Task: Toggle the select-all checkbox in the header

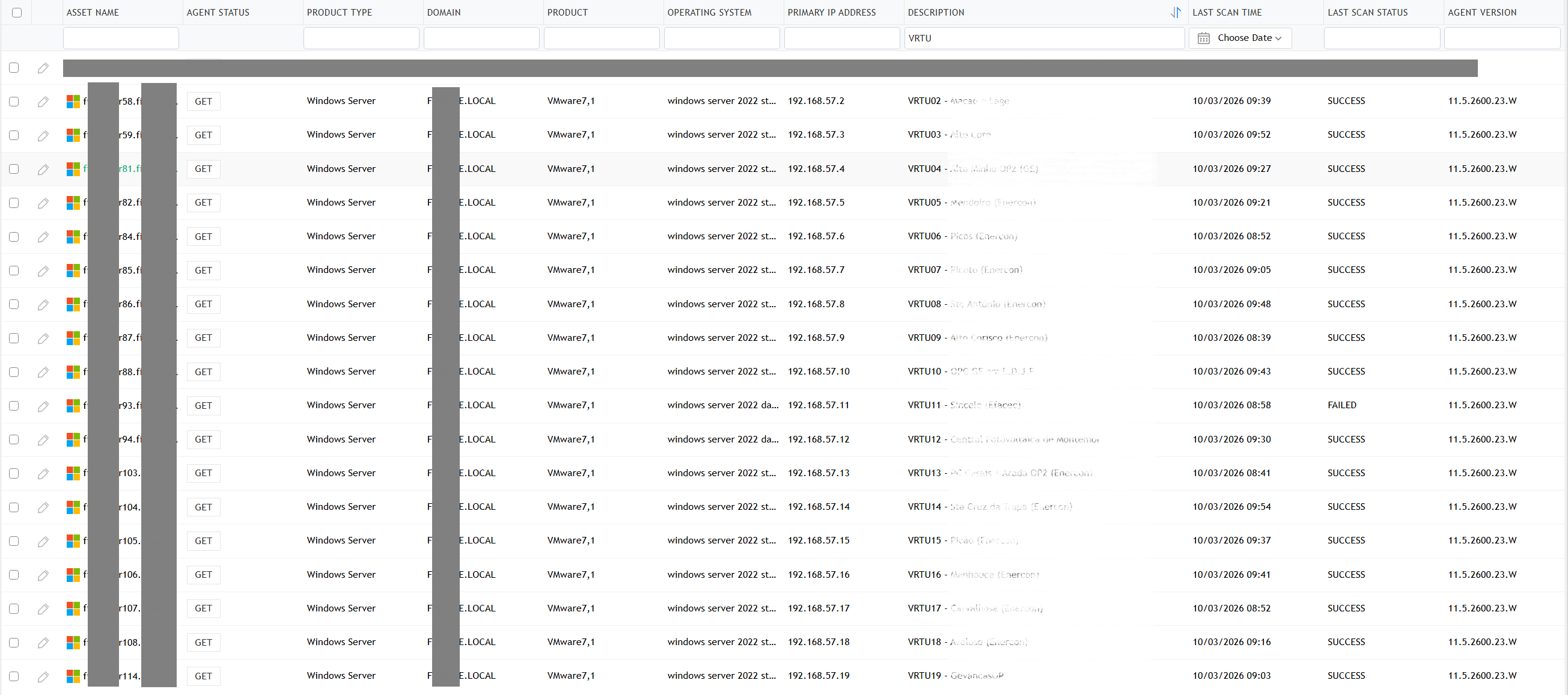Action: 17,12
